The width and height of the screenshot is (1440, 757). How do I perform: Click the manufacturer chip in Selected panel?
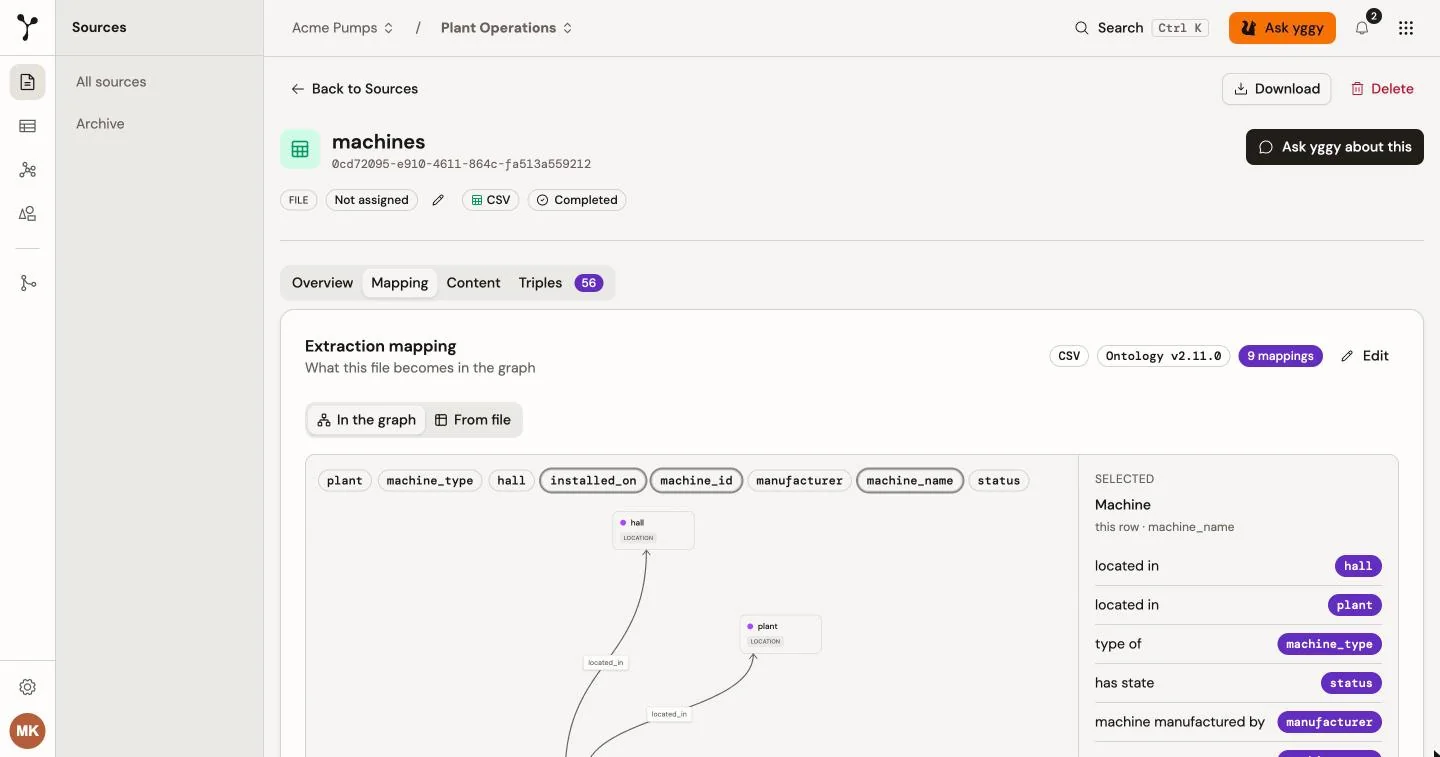point(1329,722)
